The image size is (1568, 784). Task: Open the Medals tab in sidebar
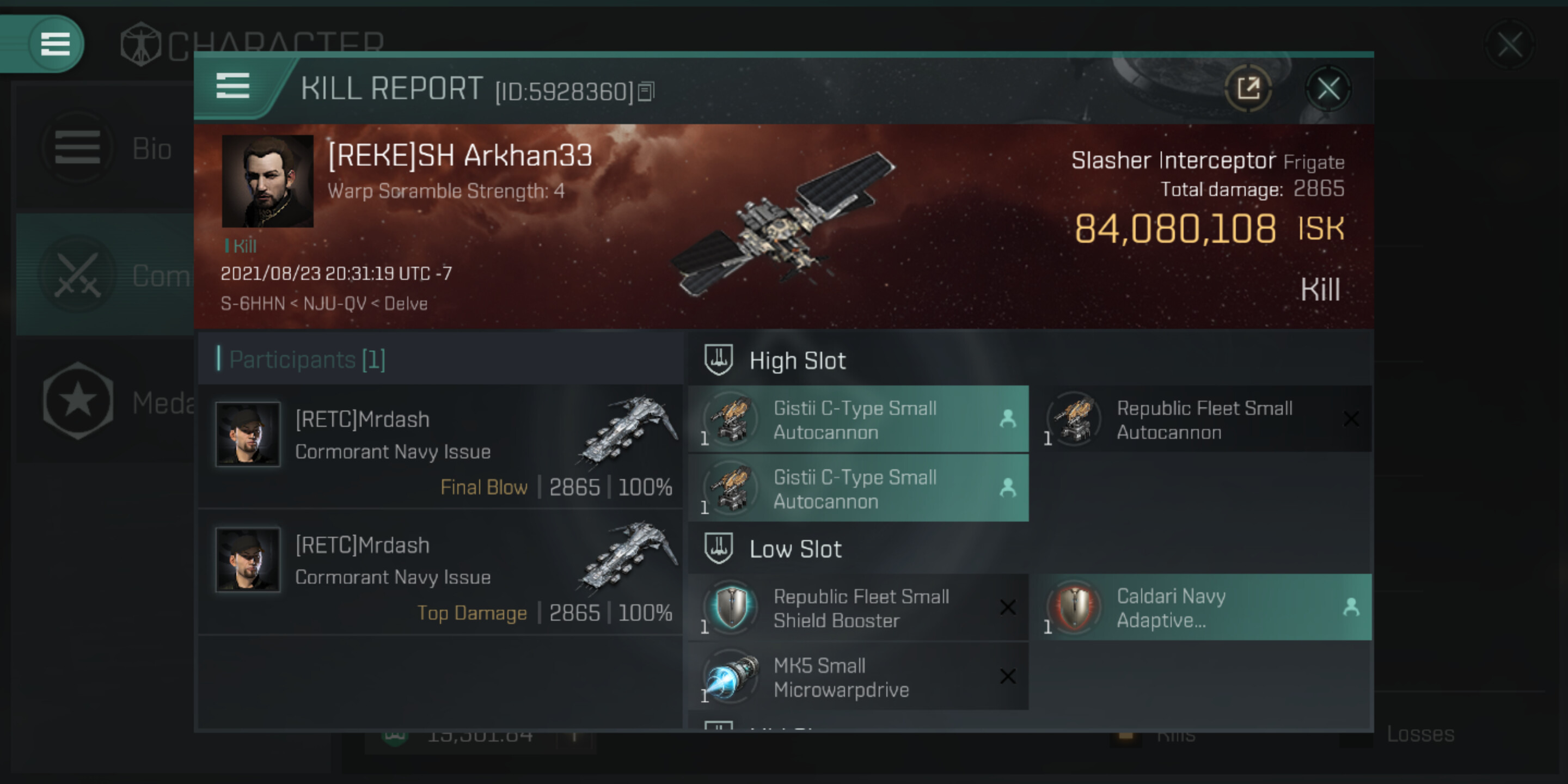[105, 402]
